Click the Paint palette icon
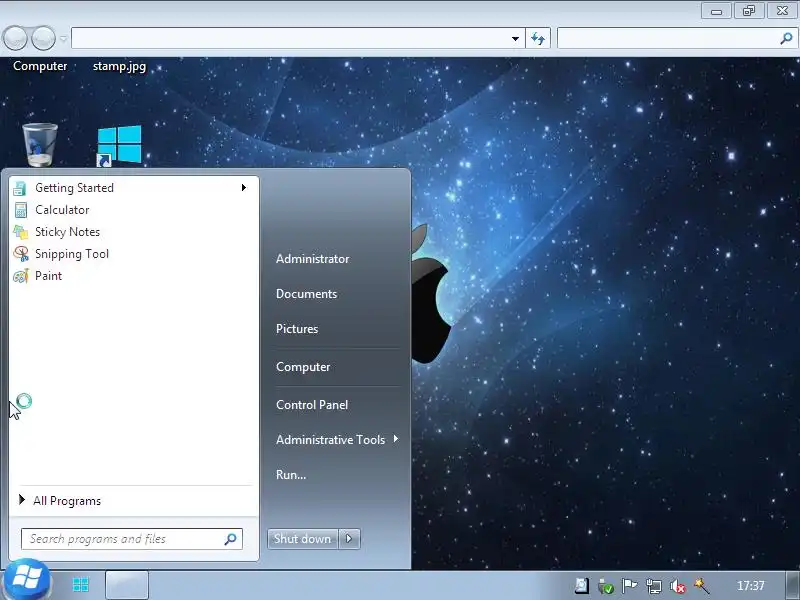This screenshot has width=800, height=600. [21, 276]
